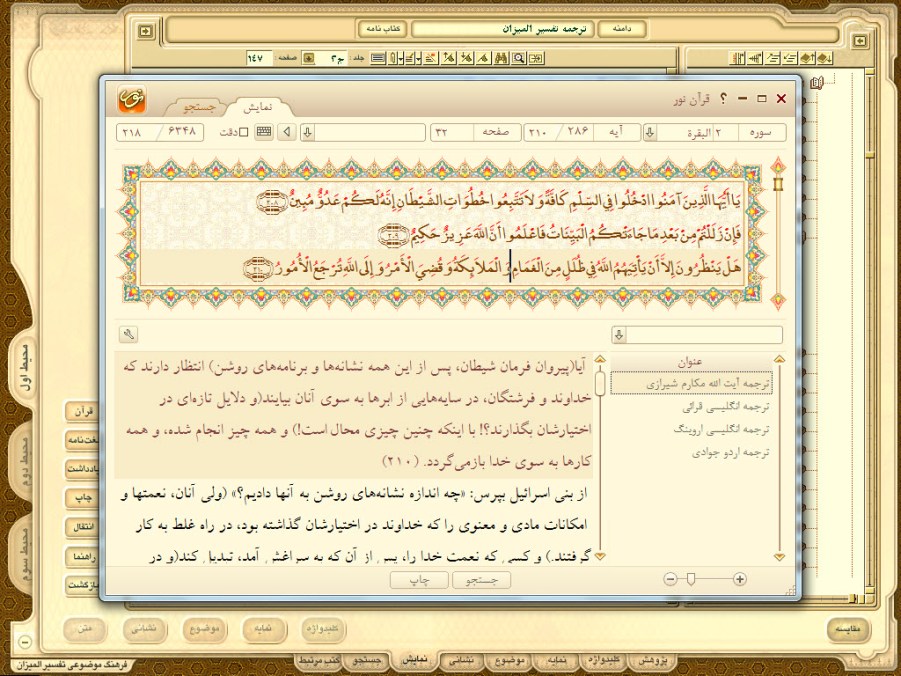
Task: Open the کتب مرتبط bottom tab
Action: (318, 660)
